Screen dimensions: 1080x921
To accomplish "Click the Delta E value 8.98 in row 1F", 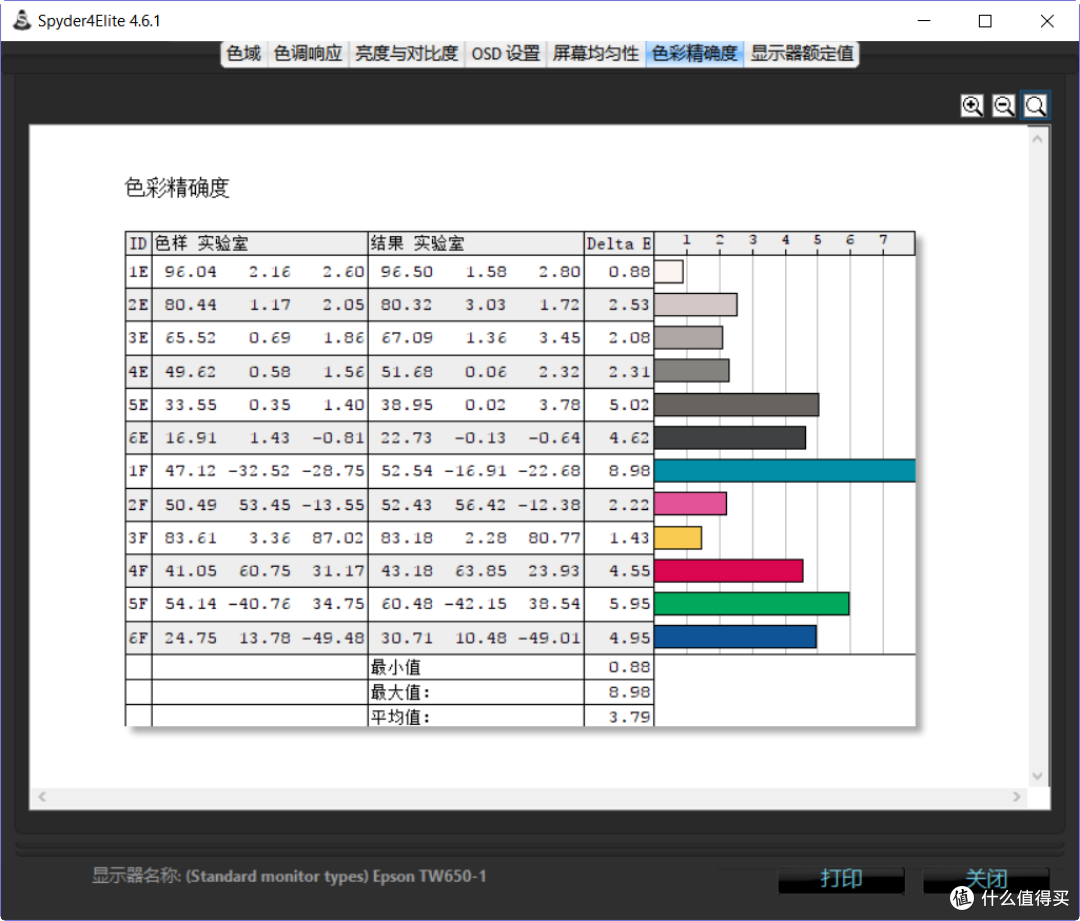I will click(x=629, y=470).
